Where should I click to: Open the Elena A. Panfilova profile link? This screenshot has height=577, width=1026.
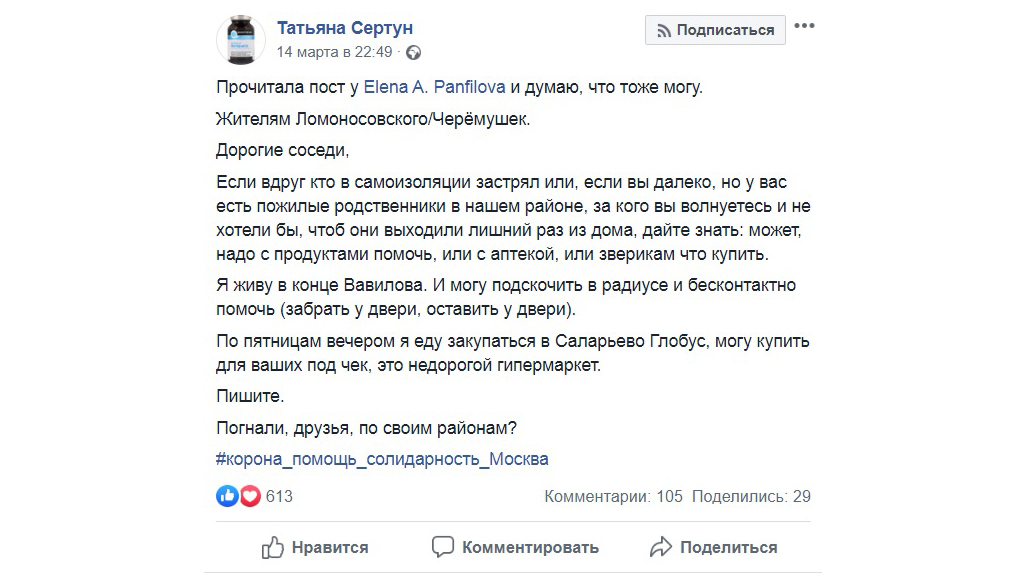point(434,87)
